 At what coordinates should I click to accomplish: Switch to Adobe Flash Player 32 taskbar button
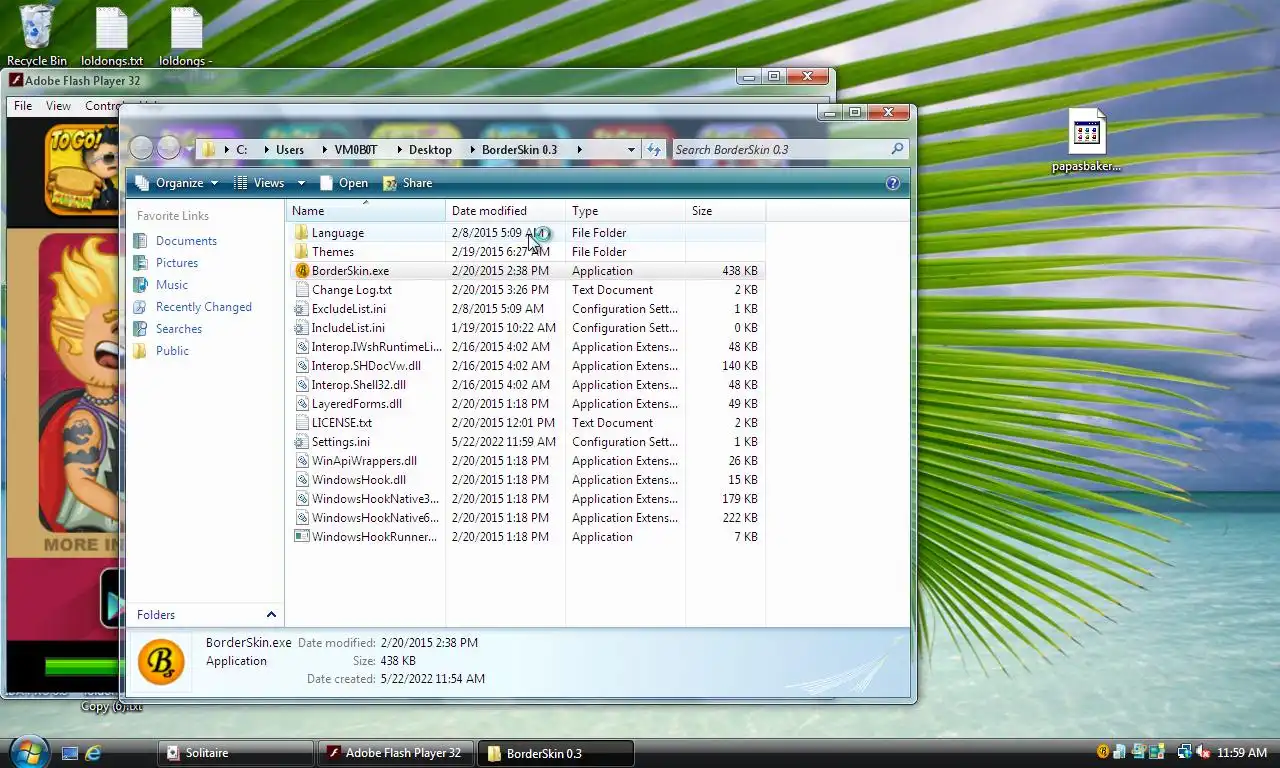point(394,753)
